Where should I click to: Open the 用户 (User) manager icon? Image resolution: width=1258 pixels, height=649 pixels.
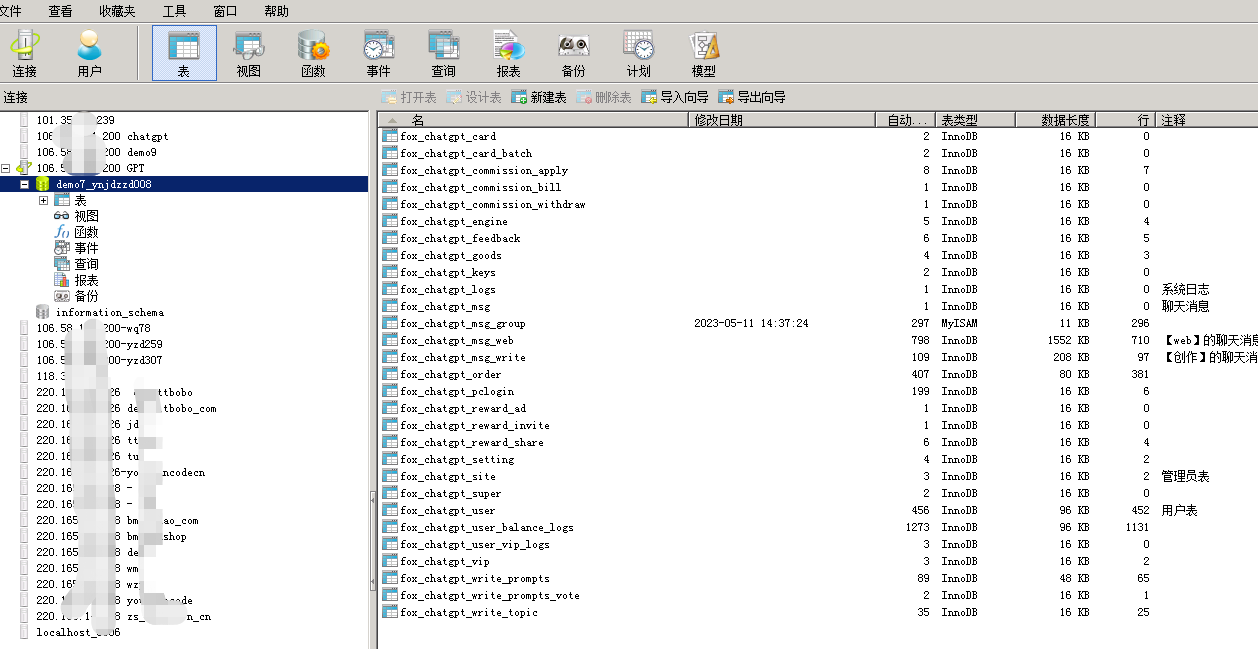coord(89,54)
